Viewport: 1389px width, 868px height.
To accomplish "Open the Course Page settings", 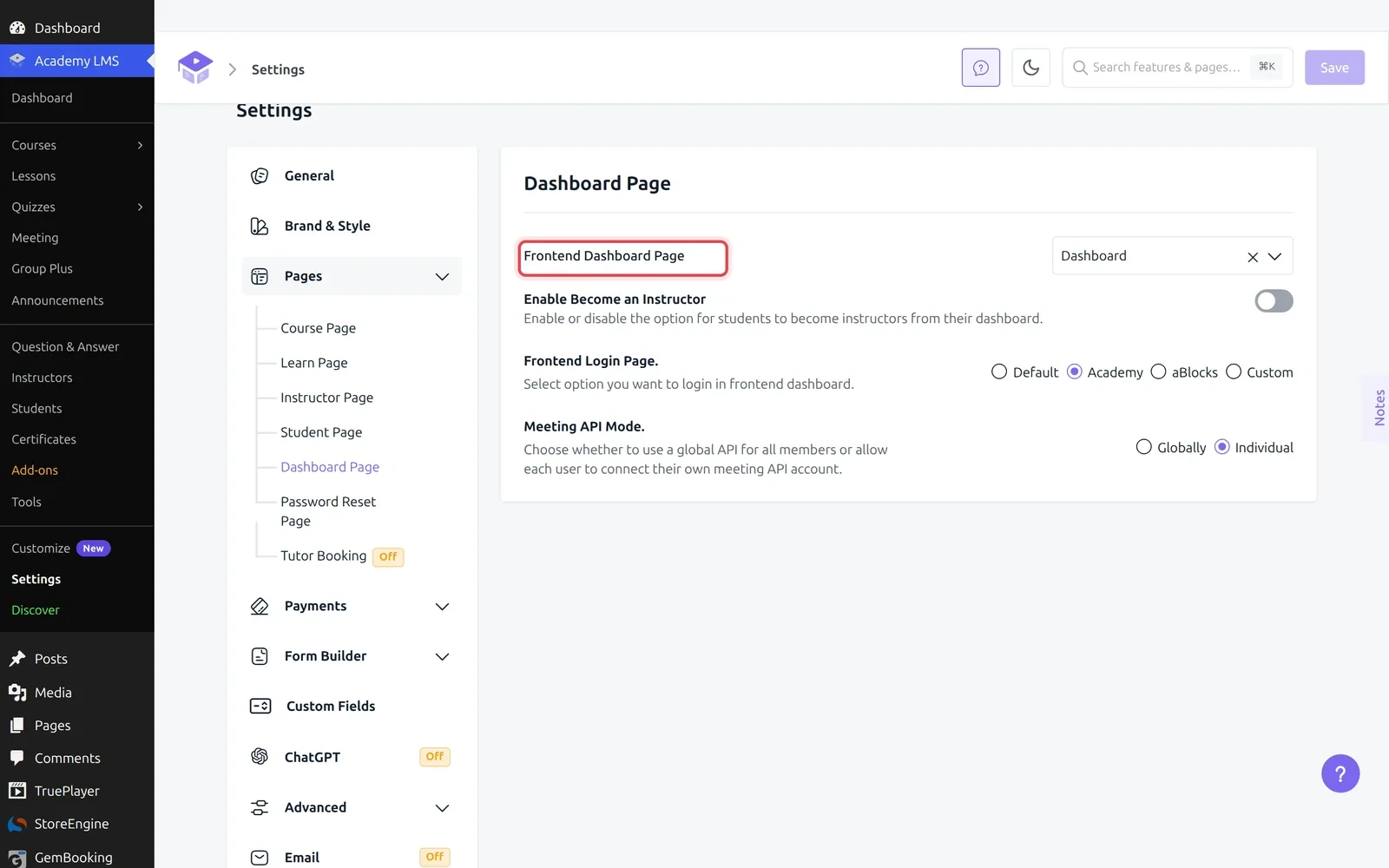I will (x=318, y=328).
